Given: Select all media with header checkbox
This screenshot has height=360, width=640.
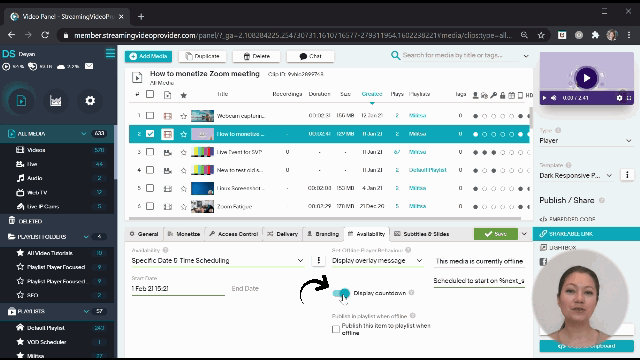Looking at the screenshot, I should tap(150, 94).
